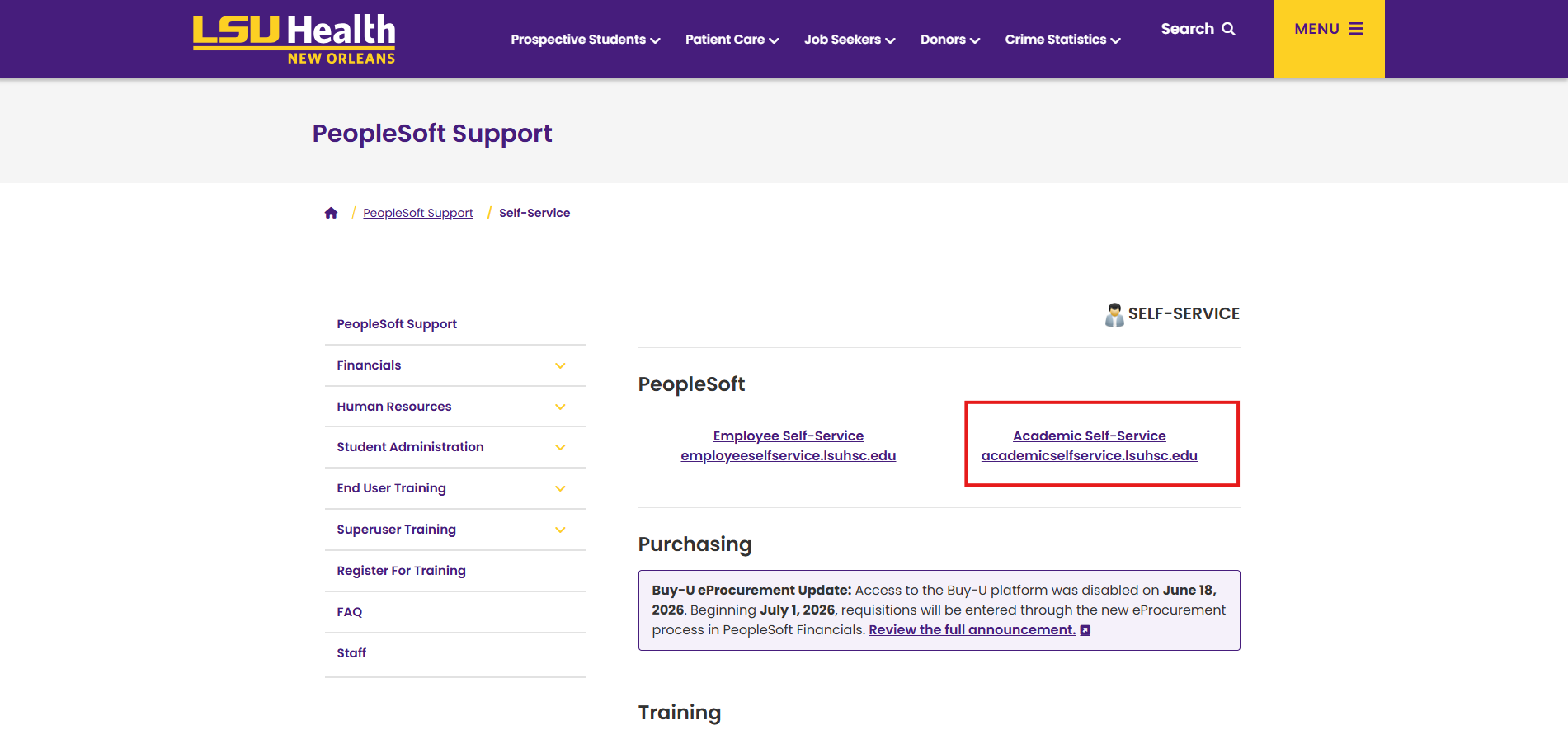Open the hamburger MENU button
The height and width of the screenshot is (744, 1568).
pyautogui.click(x=1329, y=39)
